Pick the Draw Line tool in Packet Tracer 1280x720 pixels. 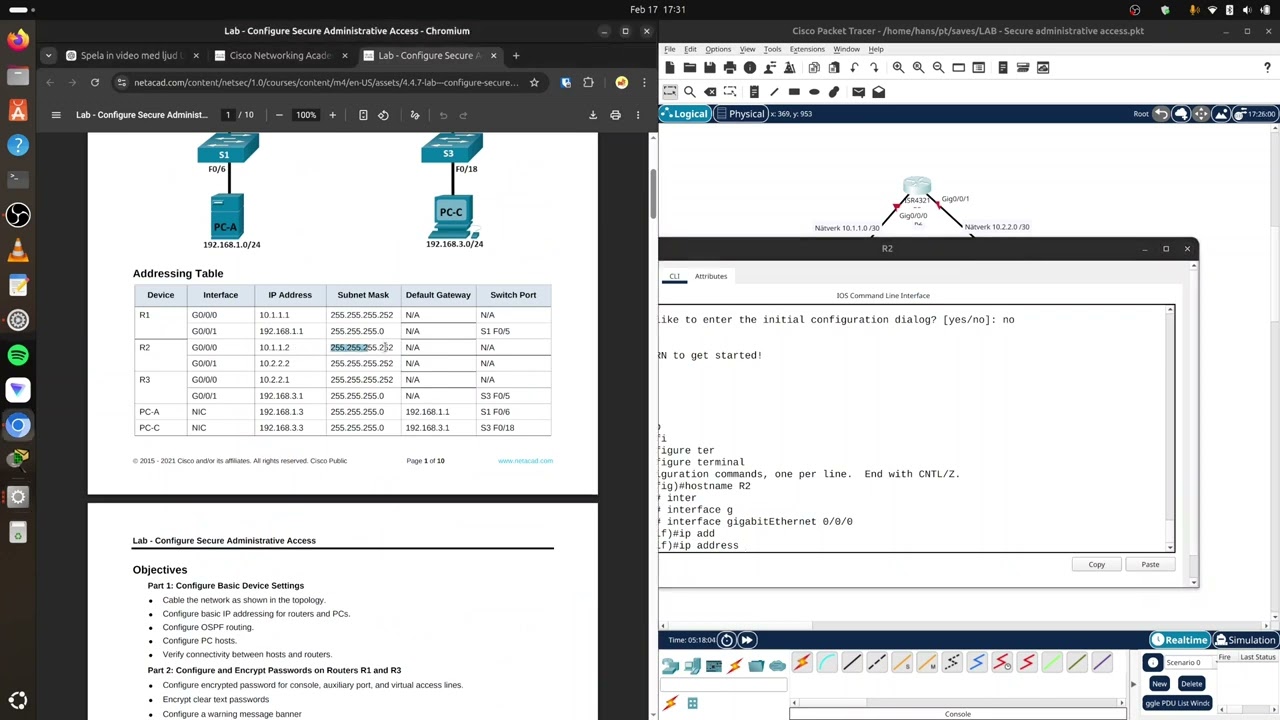click(x=774, y=92)
